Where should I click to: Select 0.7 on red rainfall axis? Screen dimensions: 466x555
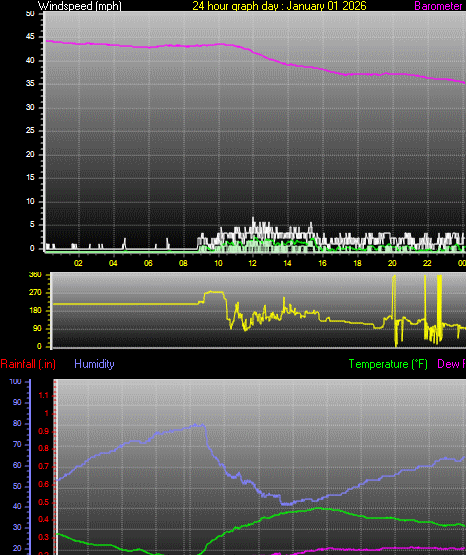tap(44, 466)
